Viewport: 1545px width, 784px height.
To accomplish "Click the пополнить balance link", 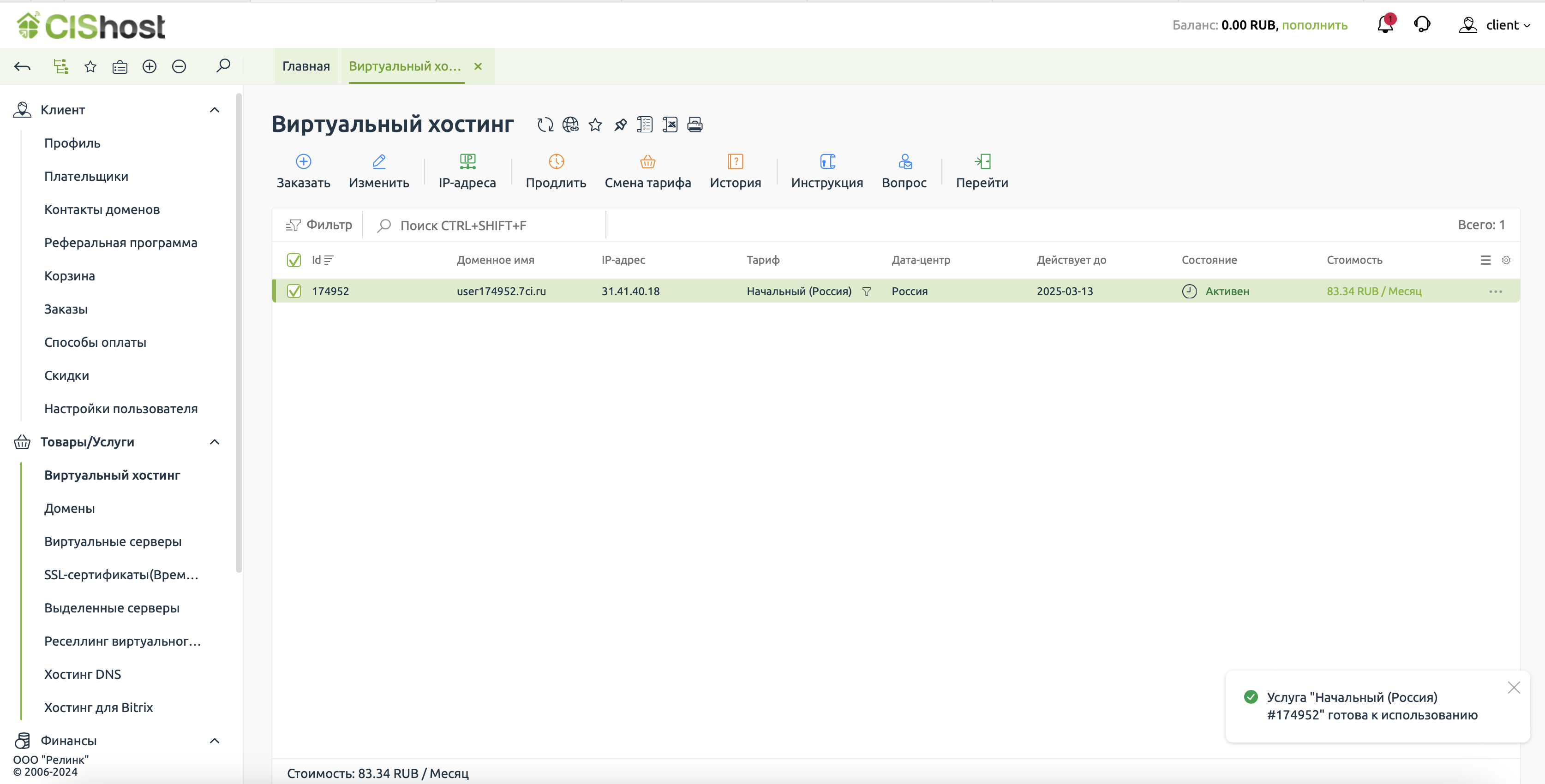I will 1314,25.
